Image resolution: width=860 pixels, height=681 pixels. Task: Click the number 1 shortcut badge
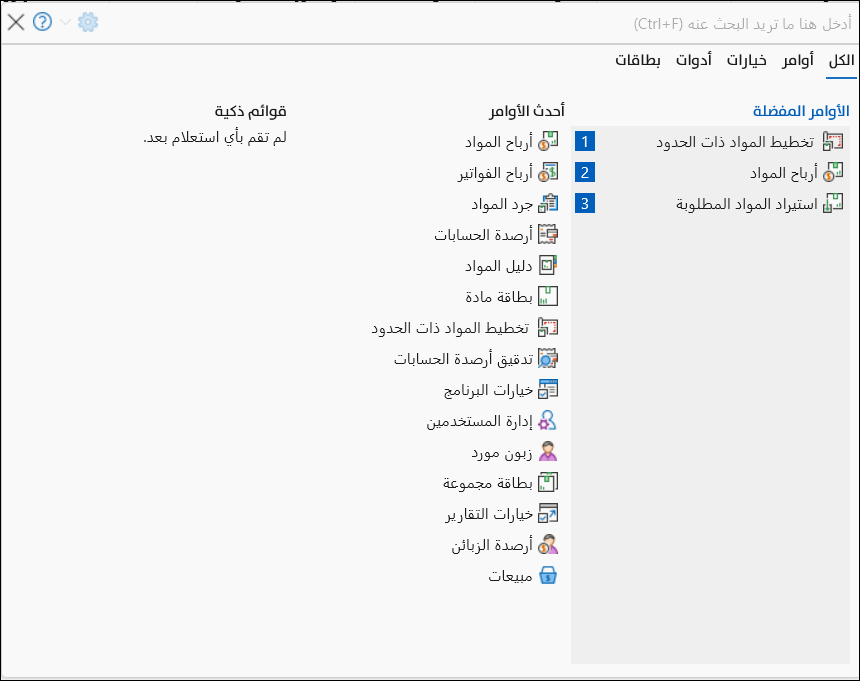(x=585, y=142)
